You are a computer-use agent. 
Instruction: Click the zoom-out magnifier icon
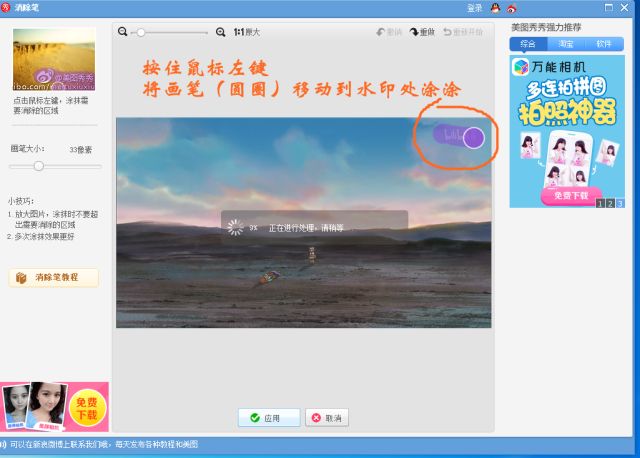click(x=122, y=31)
